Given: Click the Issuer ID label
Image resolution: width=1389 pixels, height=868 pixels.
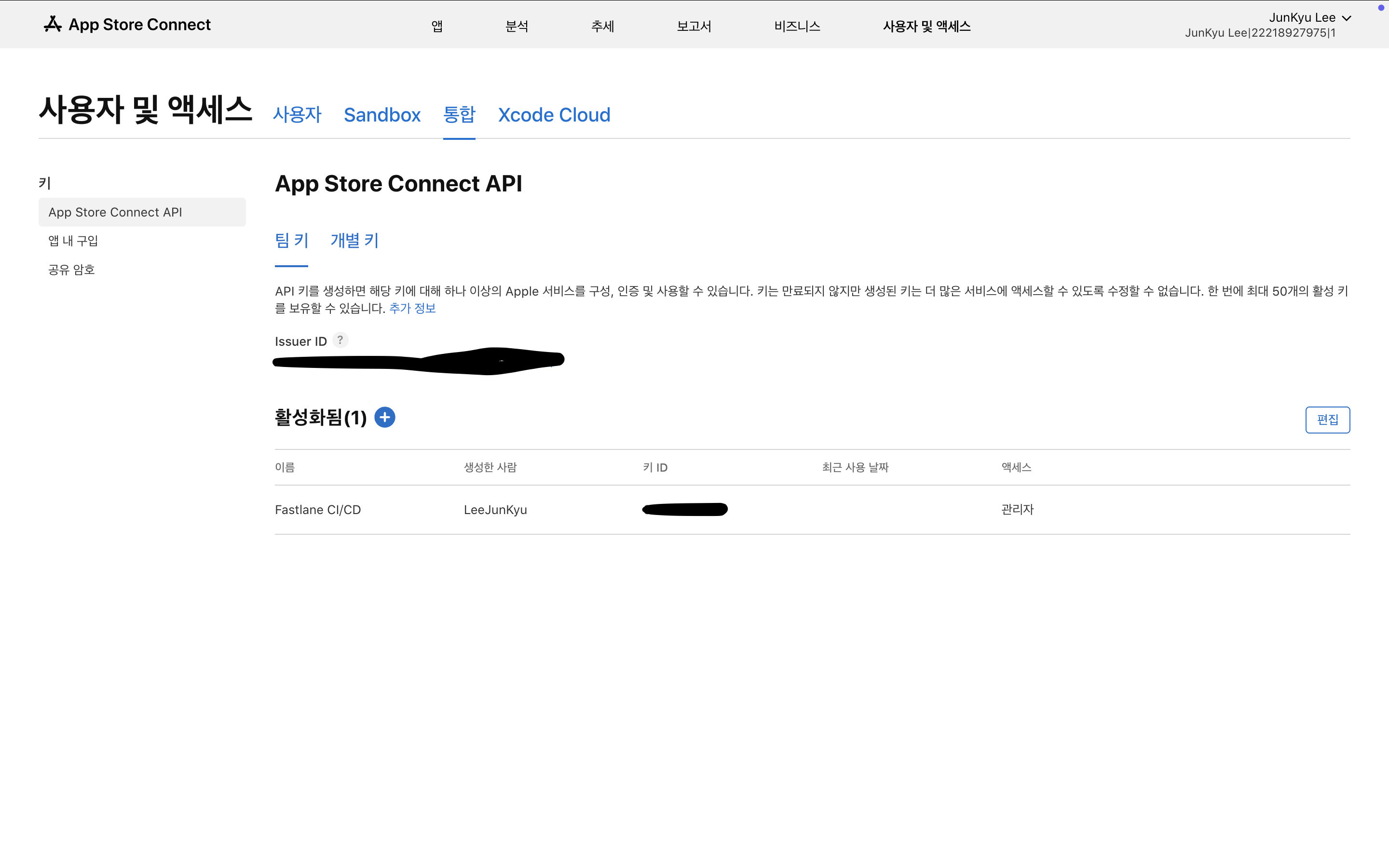Looking at the screenshot, I should pos(301,341).
